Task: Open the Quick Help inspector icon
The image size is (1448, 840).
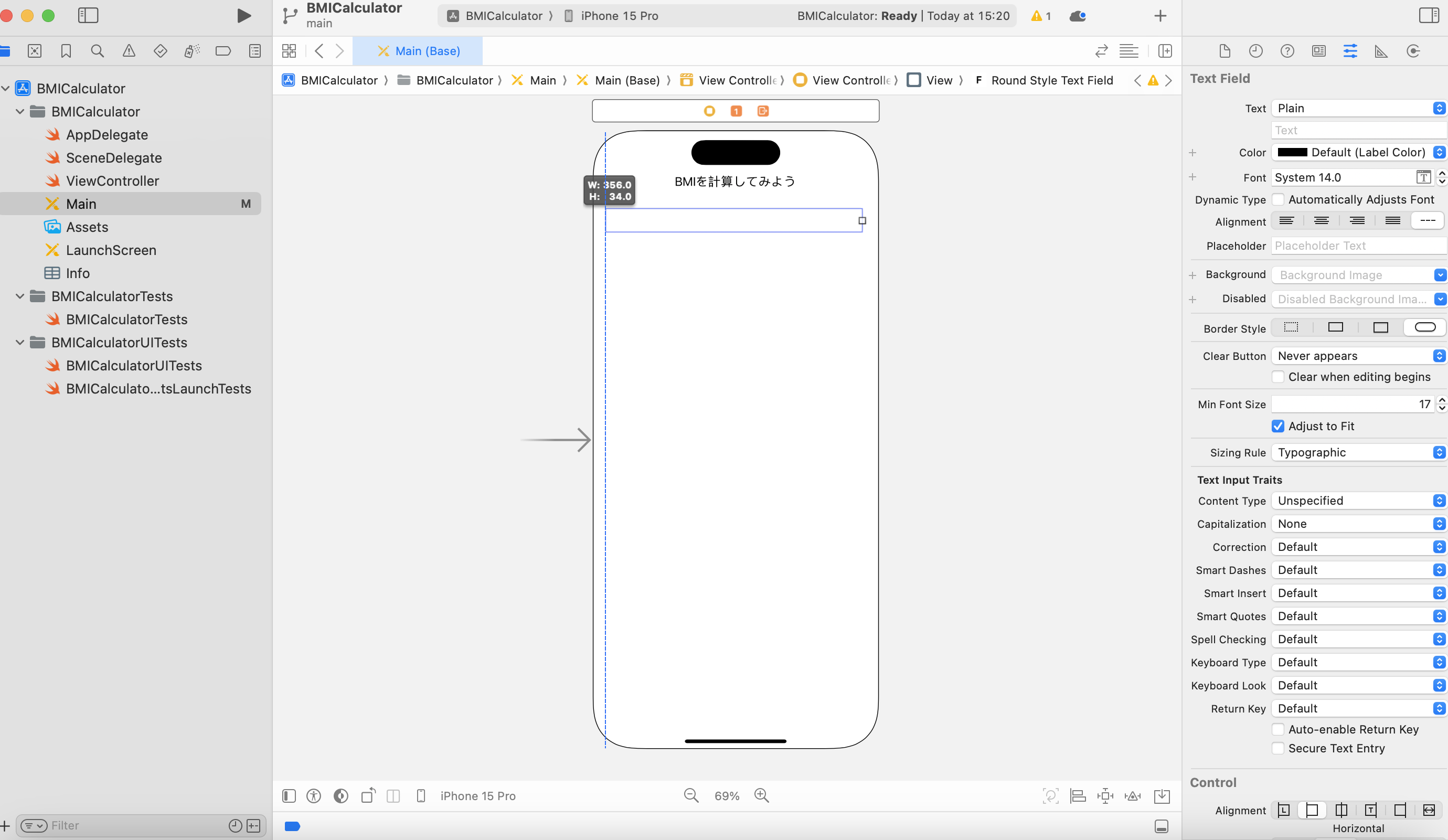Action: [x=1287, y=51]
